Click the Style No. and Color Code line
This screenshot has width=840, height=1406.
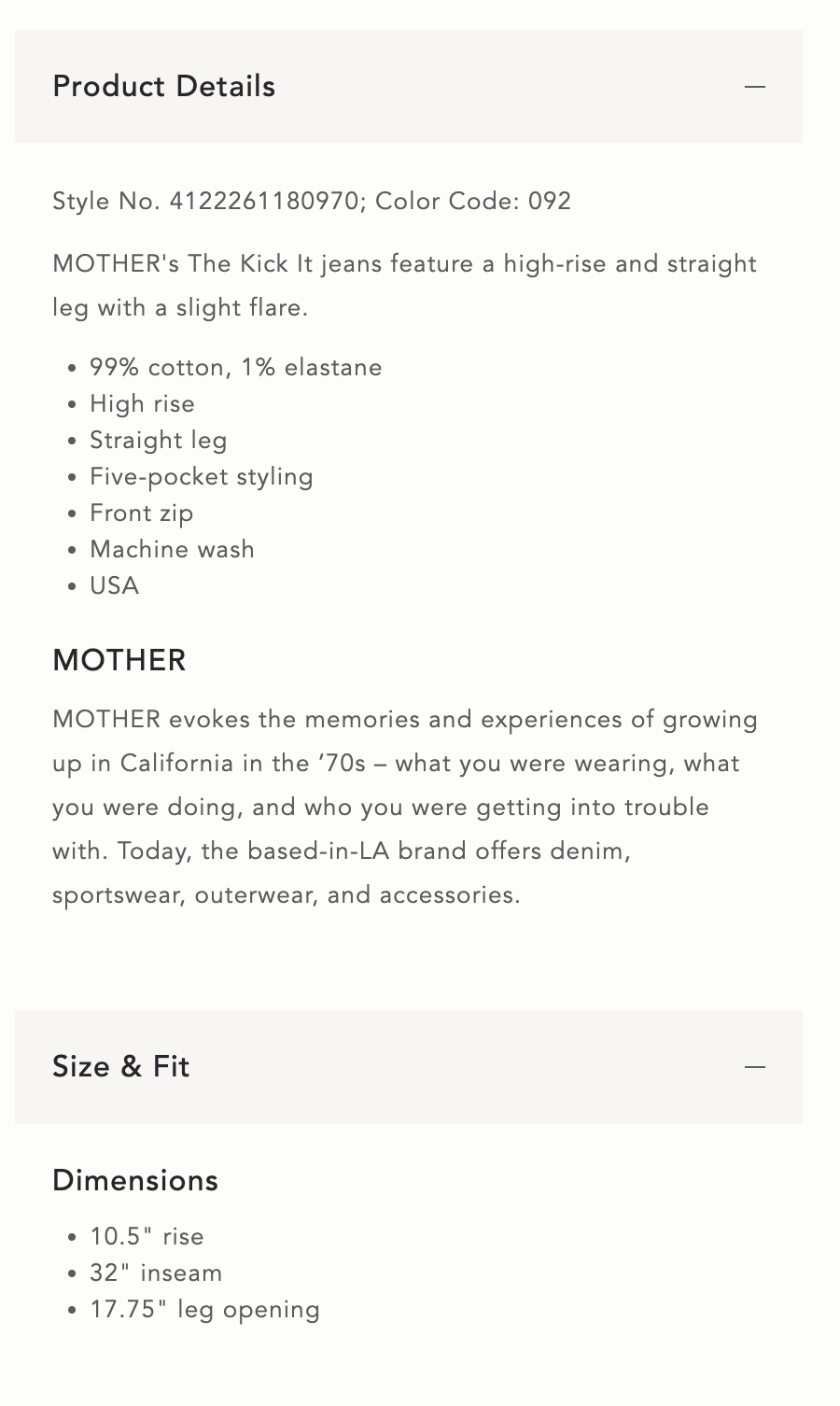(x=312, y=202)
